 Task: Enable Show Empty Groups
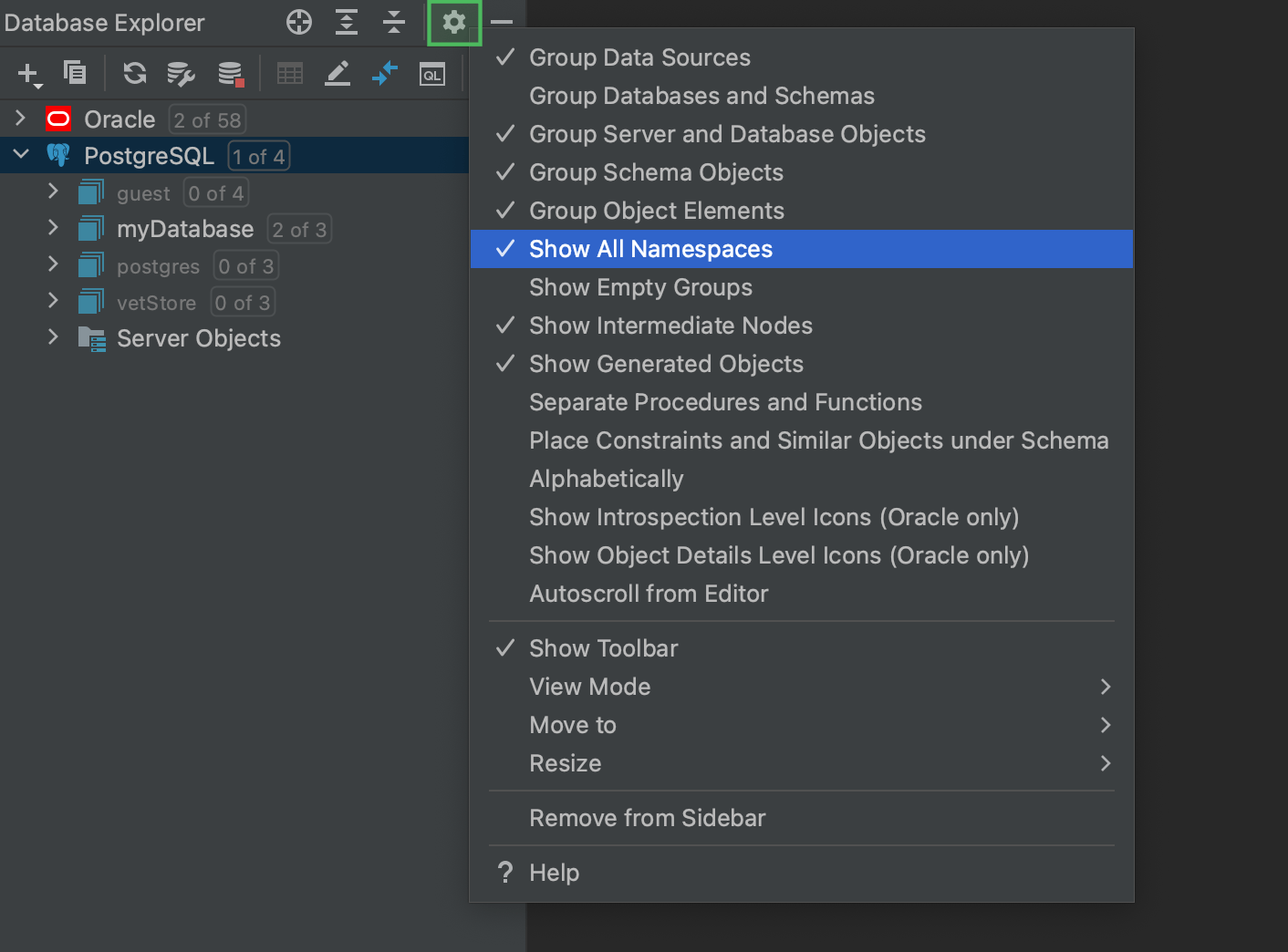(x=640, y=287)
